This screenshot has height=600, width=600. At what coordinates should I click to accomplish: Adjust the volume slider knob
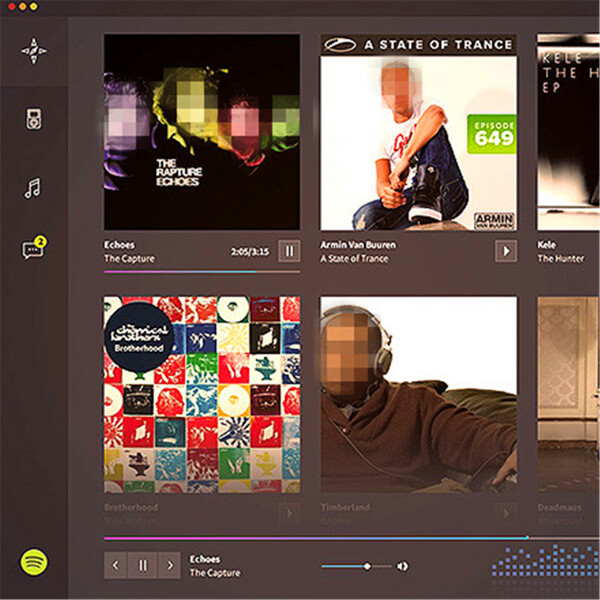click(367, 566)
